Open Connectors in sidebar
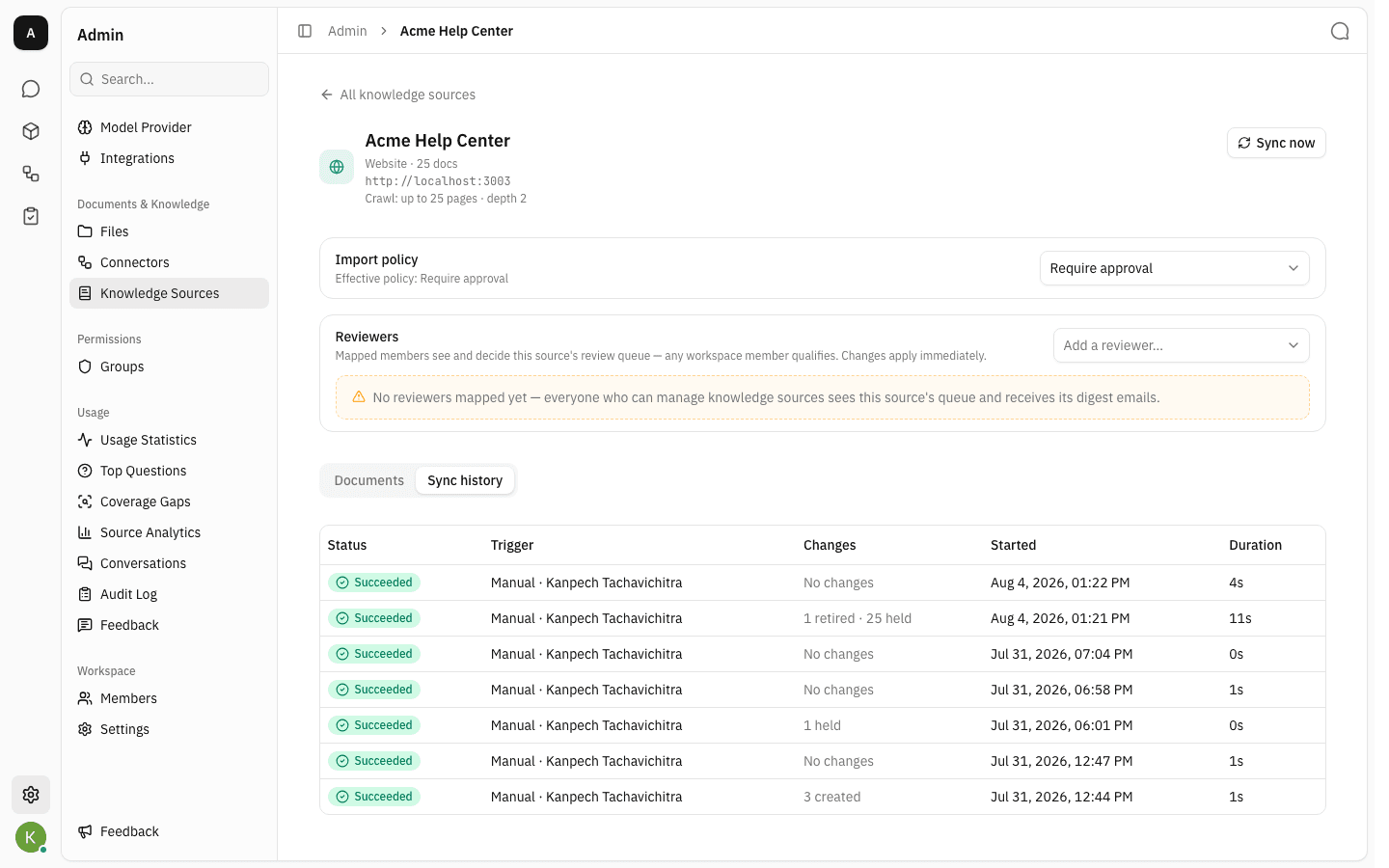The height and width of the screenshot is (868, 1389). point(169,262)
